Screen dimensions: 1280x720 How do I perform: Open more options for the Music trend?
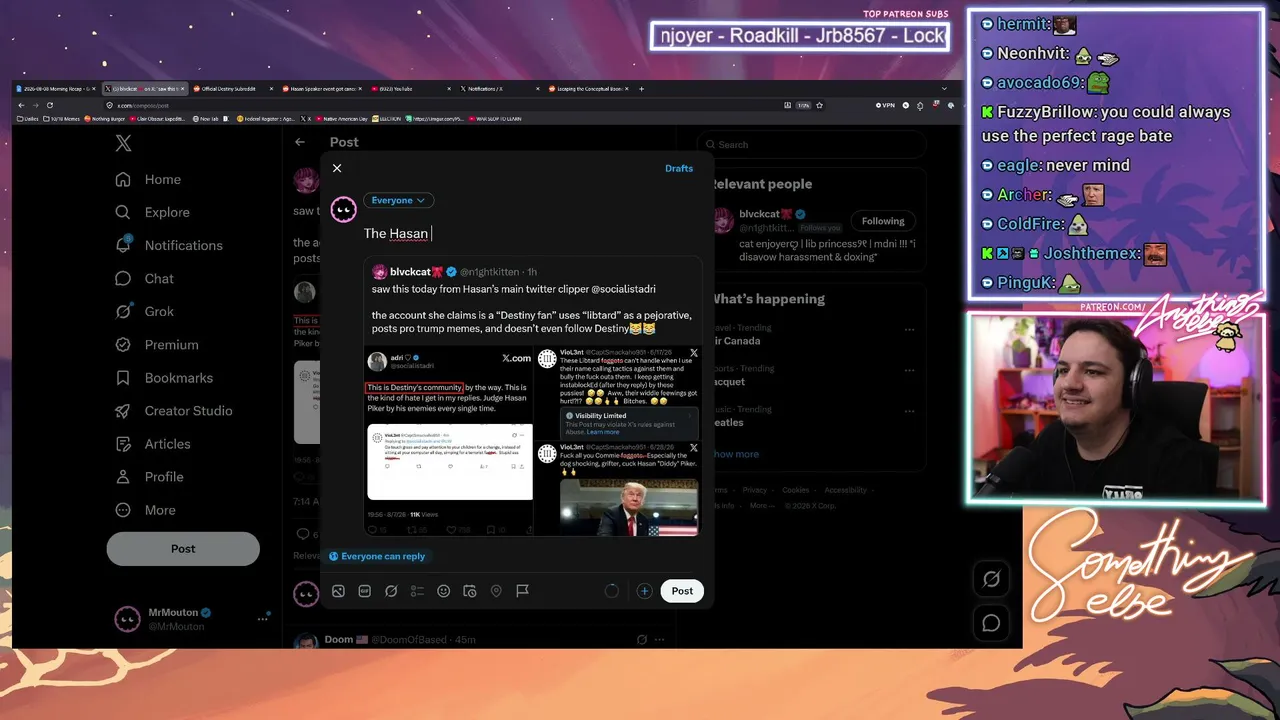coord(909,411)
